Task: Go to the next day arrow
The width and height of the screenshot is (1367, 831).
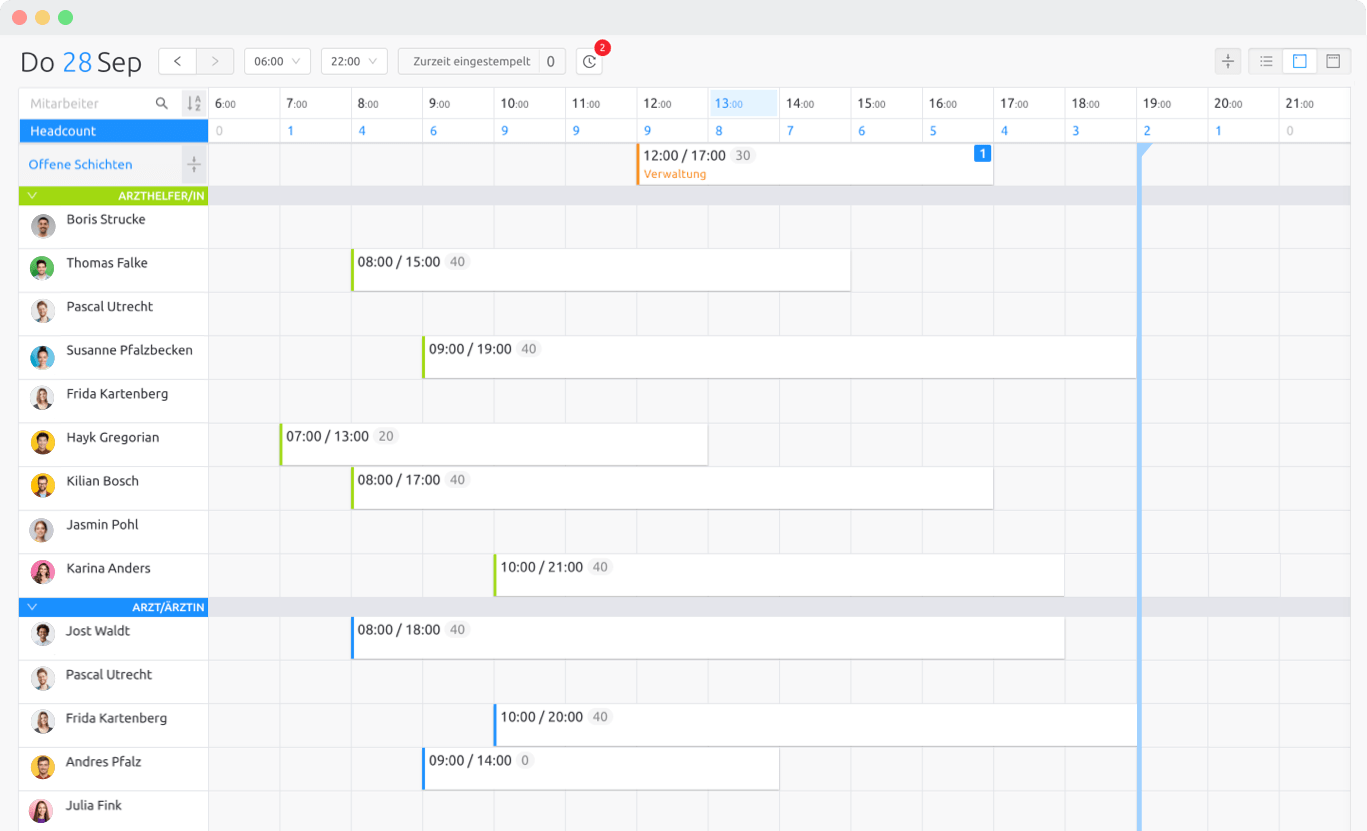Action: coord(215,61)
